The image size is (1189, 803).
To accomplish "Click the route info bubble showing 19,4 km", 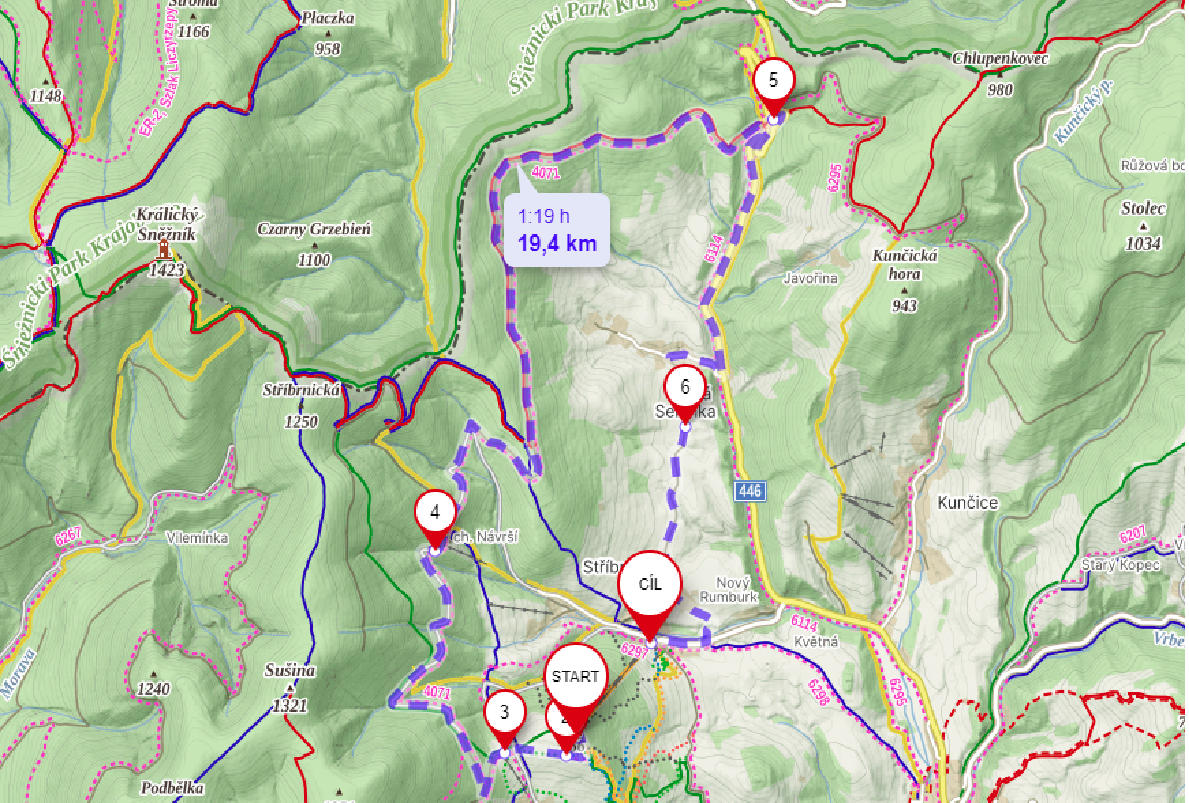I will pyautogui.click(x=557, y=229).
